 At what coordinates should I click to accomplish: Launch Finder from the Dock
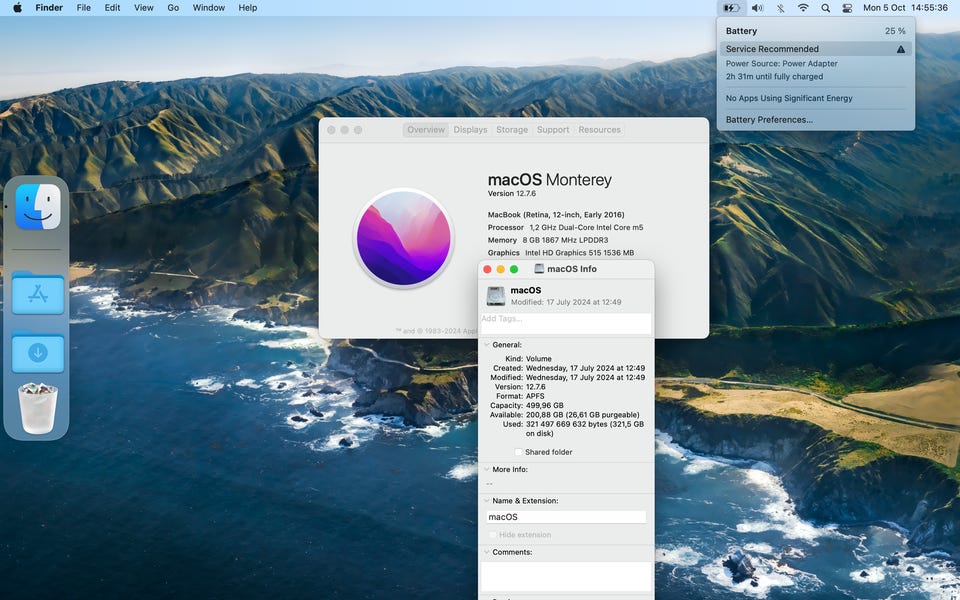click(x=37, y=207)
